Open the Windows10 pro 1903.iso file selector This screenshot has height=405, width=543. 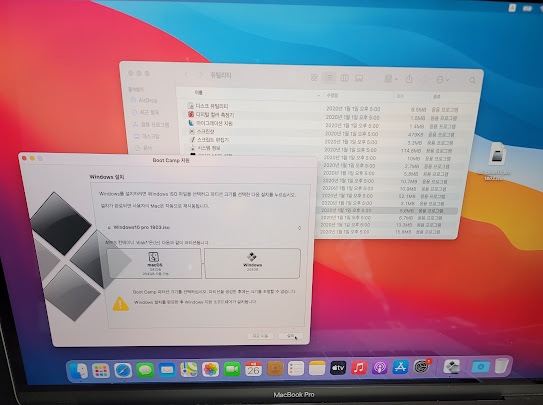click(x=204, y=227)
